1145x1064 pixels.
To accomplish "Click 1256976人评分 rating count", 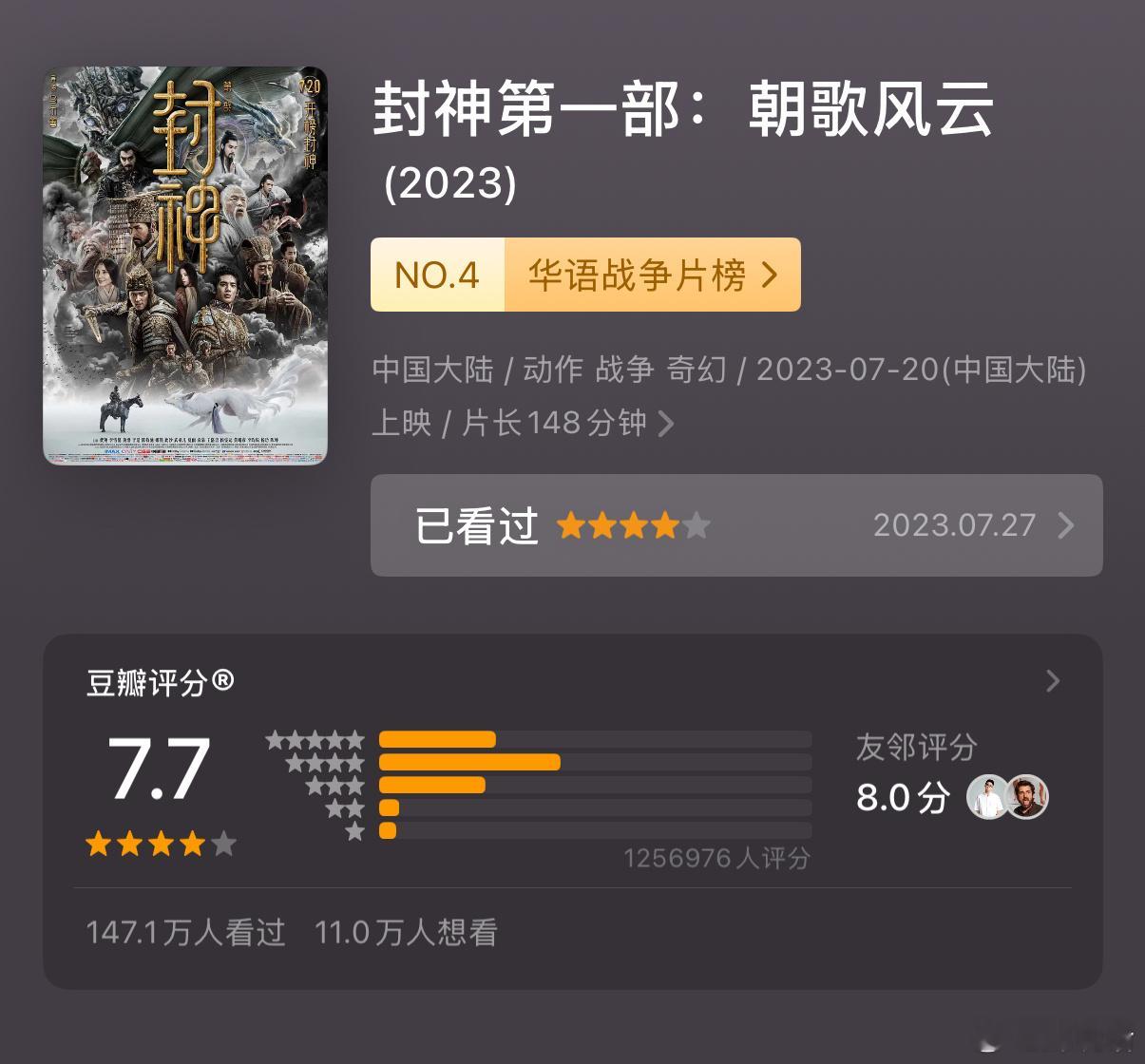I will coord(716,859).
